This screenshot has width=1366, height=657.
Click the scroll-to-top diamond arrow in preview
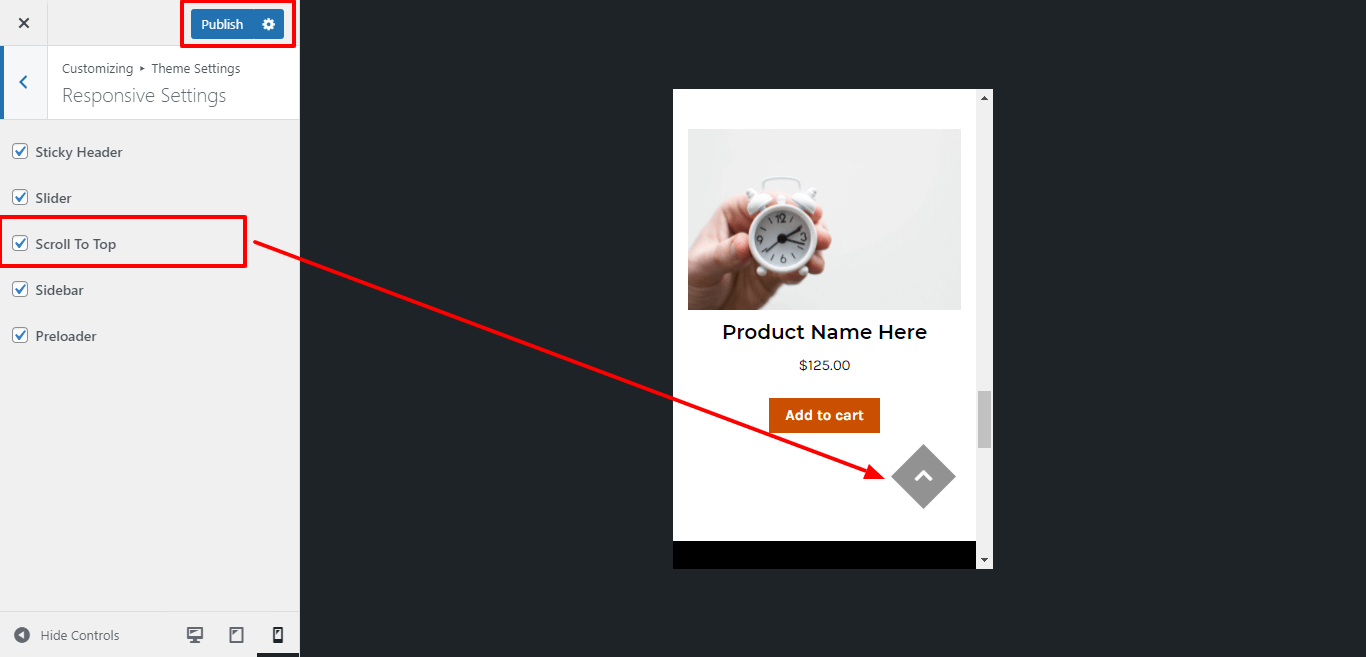(923, 476)
